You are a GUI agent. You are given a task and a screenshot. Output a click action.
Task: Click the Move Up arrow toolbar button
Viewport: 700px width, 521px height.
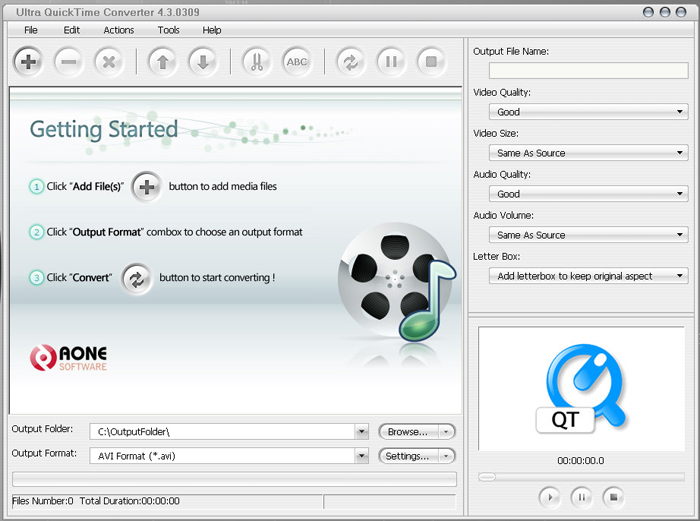[162, 62]
